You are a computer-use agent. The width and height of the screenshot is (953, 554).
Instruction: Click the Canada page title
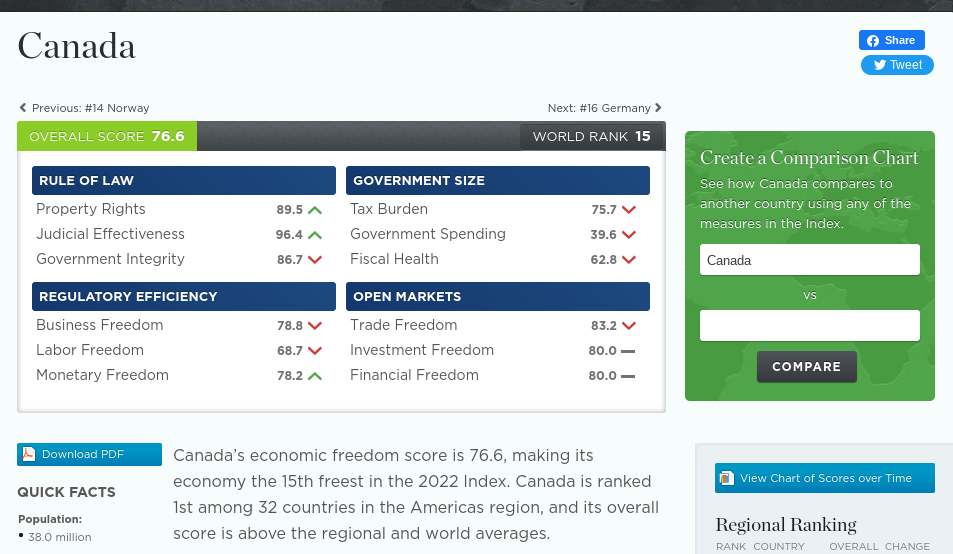point(77,46)
